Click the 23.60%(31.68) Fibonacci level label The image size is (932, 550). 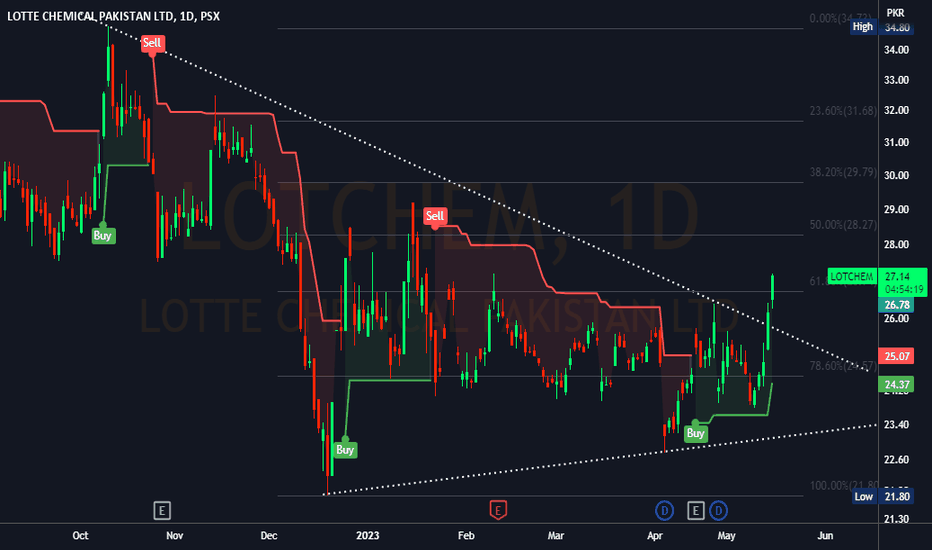click(842, 111)
